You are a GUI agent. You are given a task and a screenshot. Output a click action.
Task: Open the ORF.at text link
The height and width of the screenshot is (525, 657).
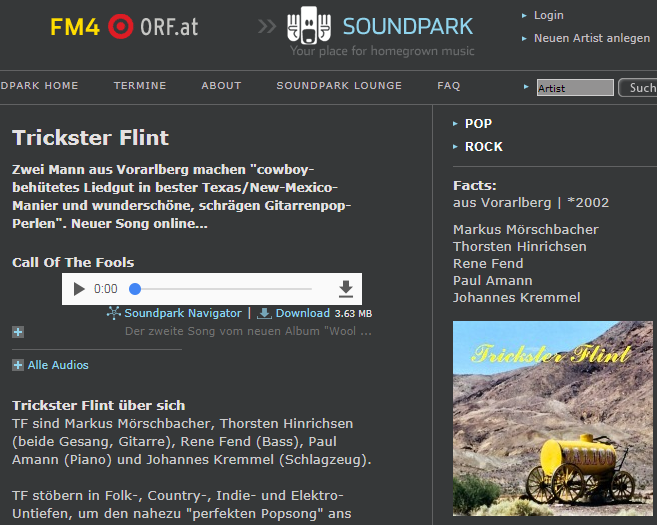coord(169,27)
